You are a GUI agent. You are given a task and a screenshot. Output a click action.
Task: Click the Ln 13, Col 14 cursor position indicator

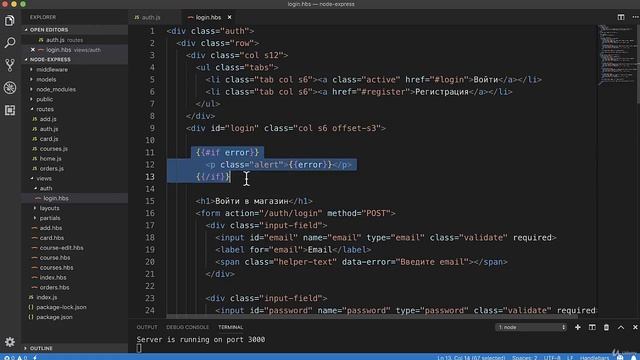click(x=471, y=358)
